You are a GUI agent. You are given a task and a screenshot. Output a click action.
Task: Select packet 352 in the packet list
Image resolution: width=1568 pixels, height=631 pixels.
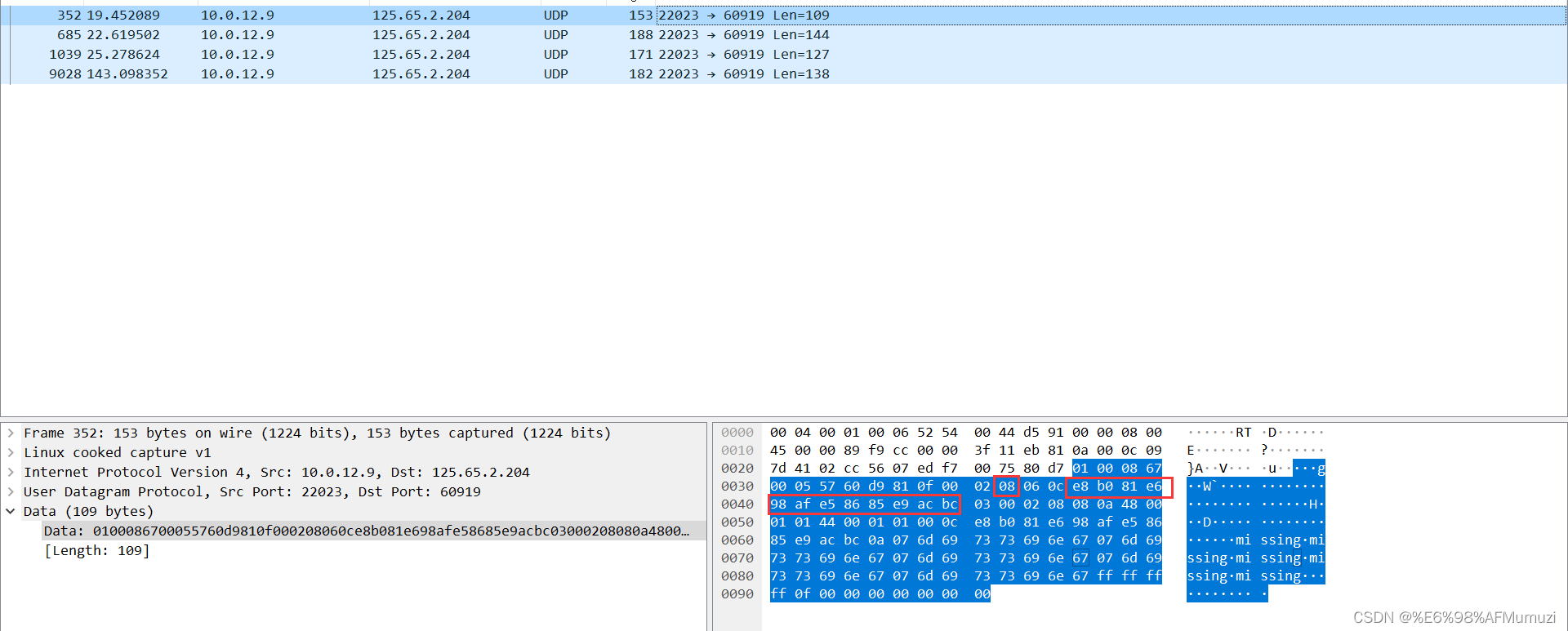point(784,16)
